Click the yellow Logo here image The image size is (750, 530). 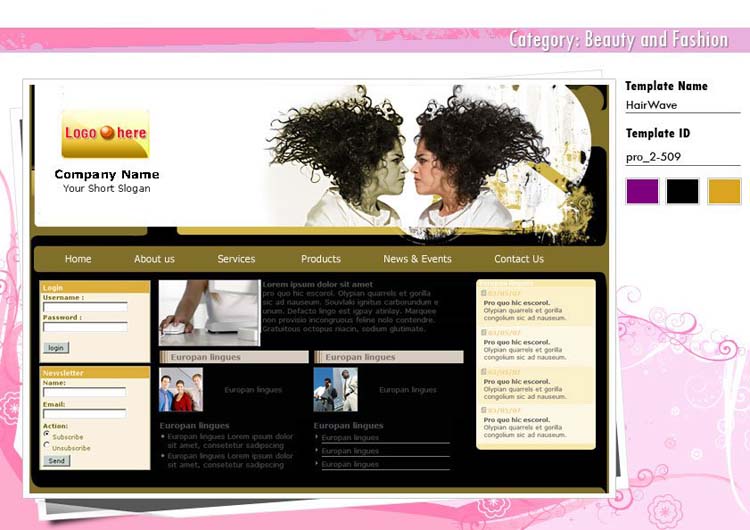[105, 133]
